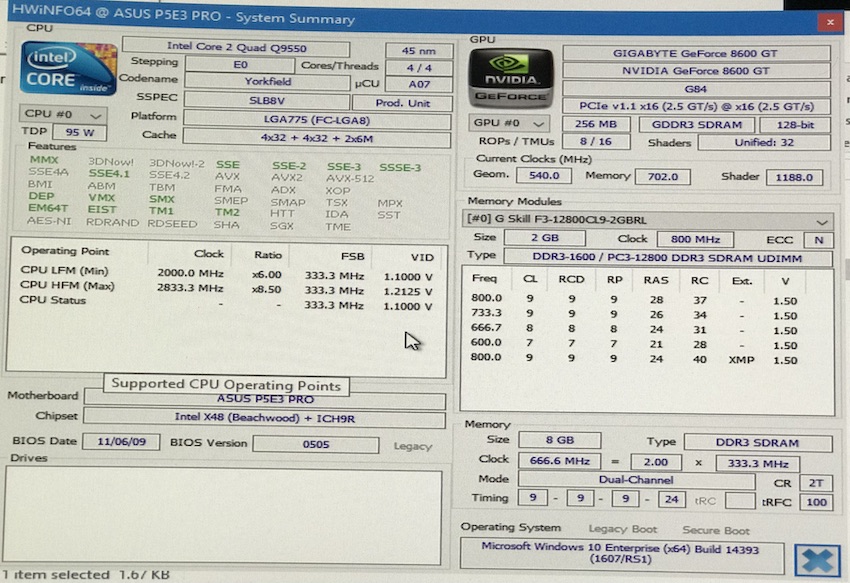Click the G84 GPU codename field

696,89
